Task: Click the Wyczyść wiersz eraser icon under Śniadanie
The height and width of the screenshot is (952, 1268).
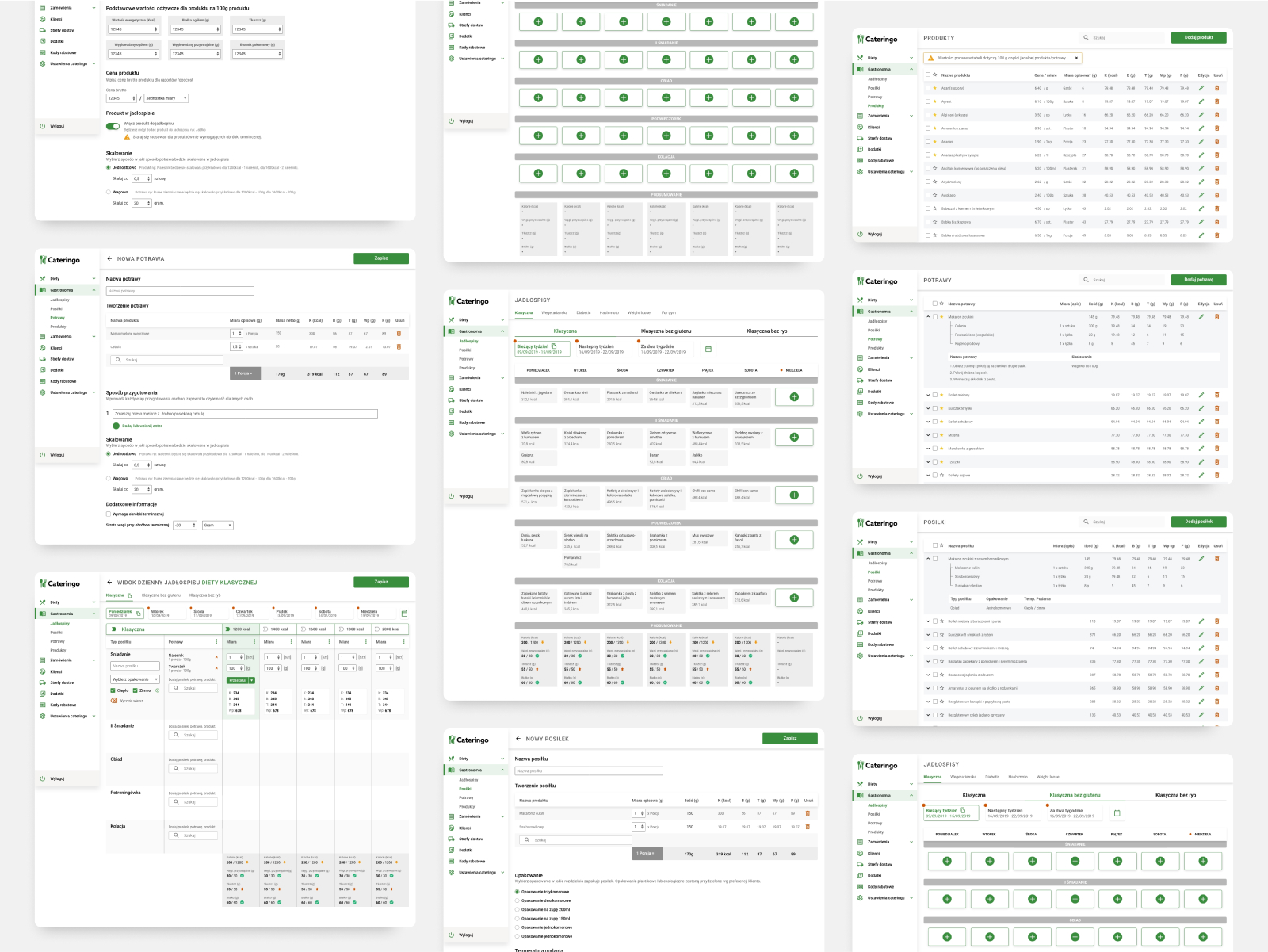Action: (x=114, y=701)
